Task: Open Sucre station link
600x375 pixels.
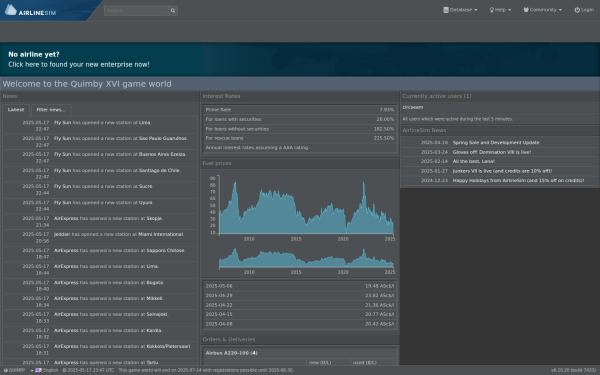Action: (x=145, y=186)
